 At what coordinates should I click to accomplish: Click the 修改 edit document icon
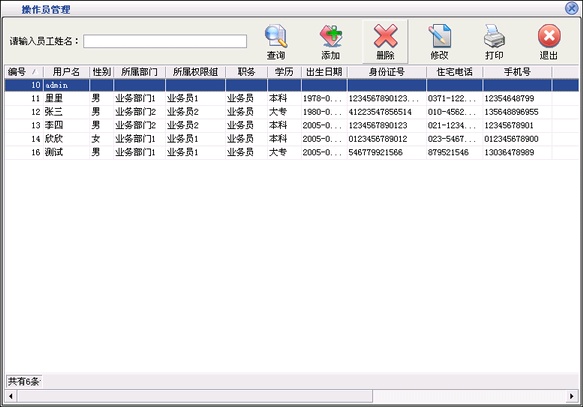pyautogui.click(x=439, y=36)
